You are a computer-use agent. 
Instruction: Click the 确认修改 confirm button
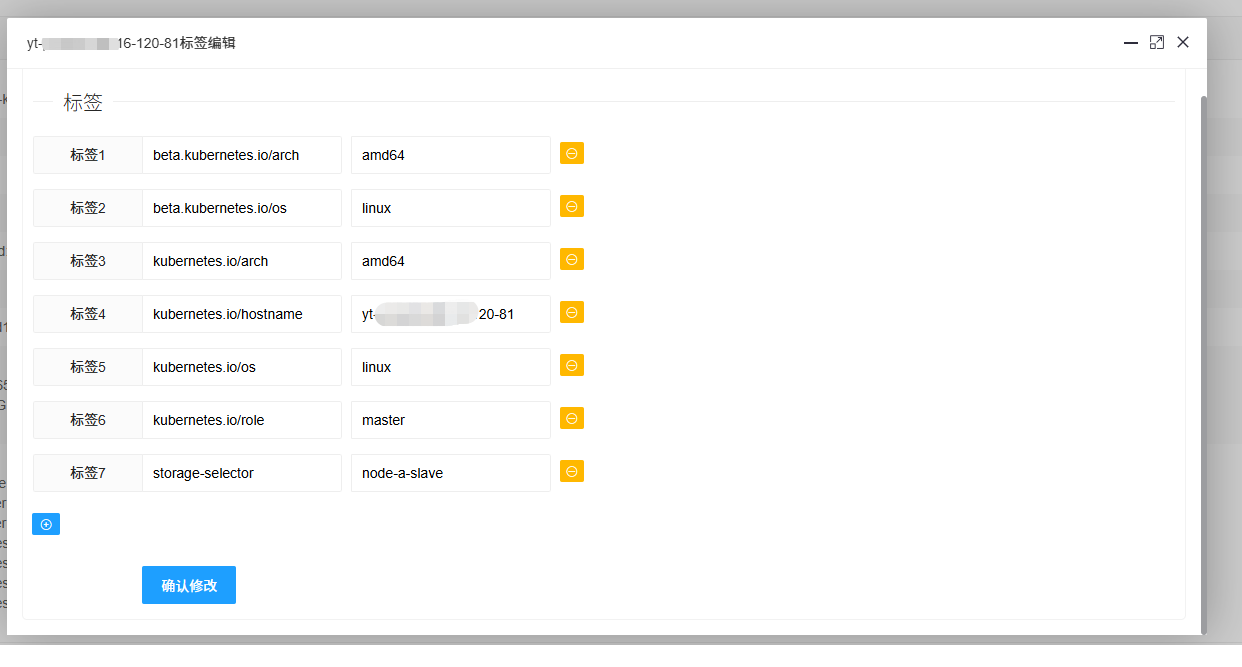(x=189, y=585)
